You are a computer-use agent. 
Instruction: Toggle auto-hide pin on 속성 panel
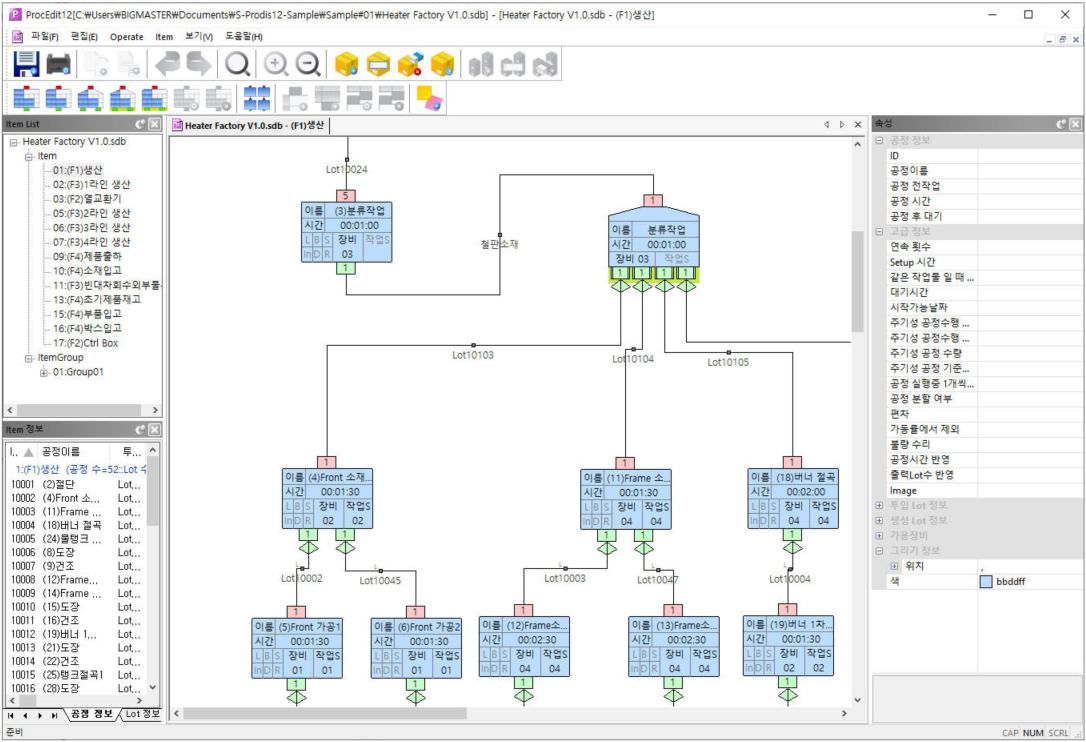tap(1060, 124)
